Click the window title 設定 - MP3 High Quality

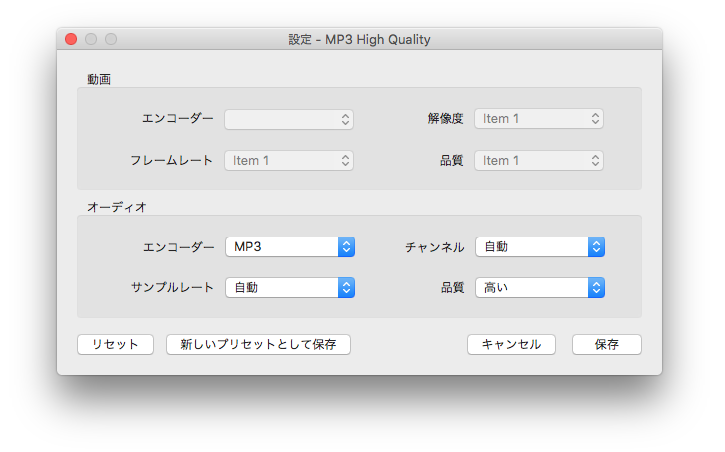coord(359,40)
